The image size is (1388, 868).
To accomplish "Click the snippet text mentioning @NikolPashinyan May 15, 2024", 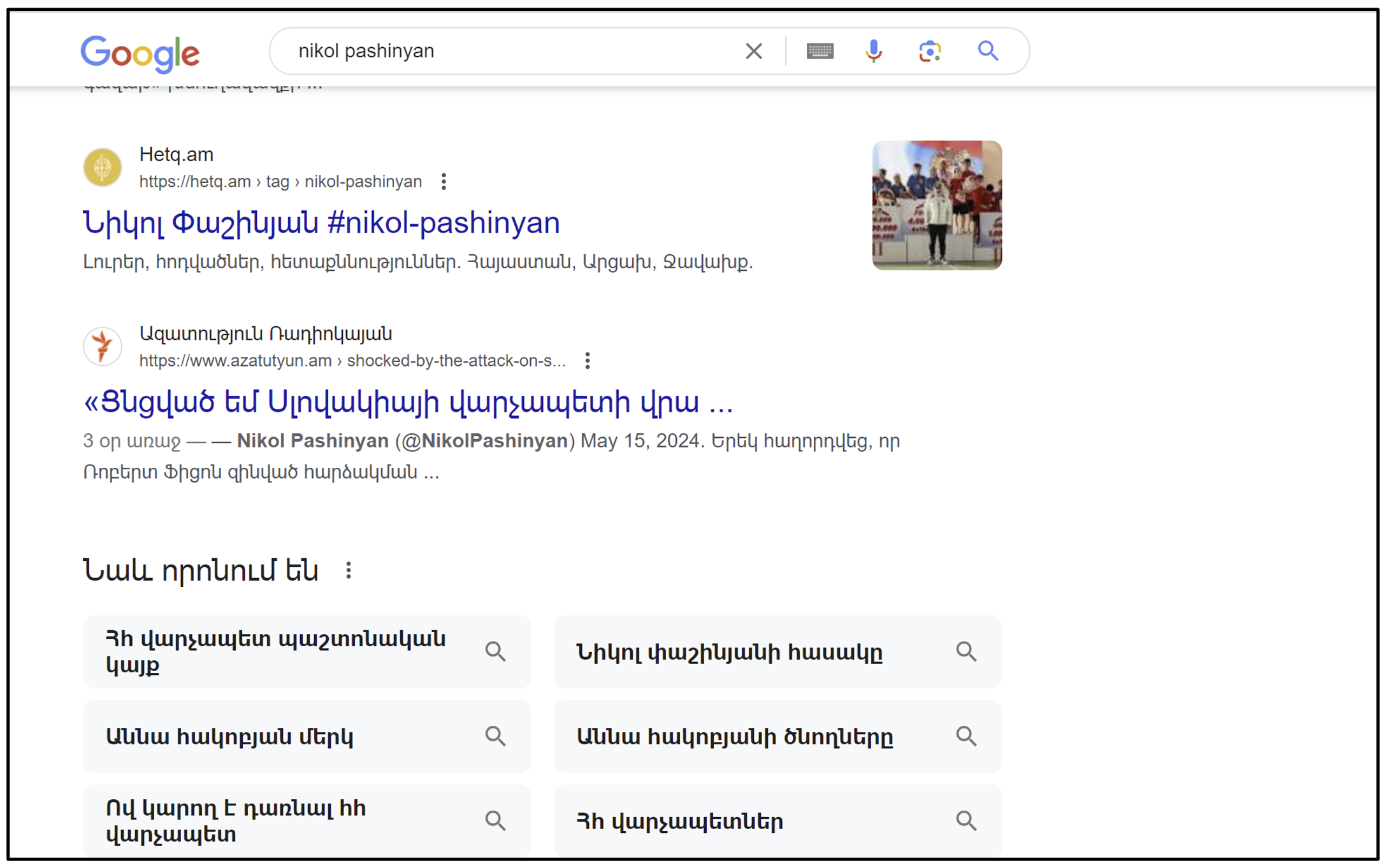I will [x=491, y=456].
